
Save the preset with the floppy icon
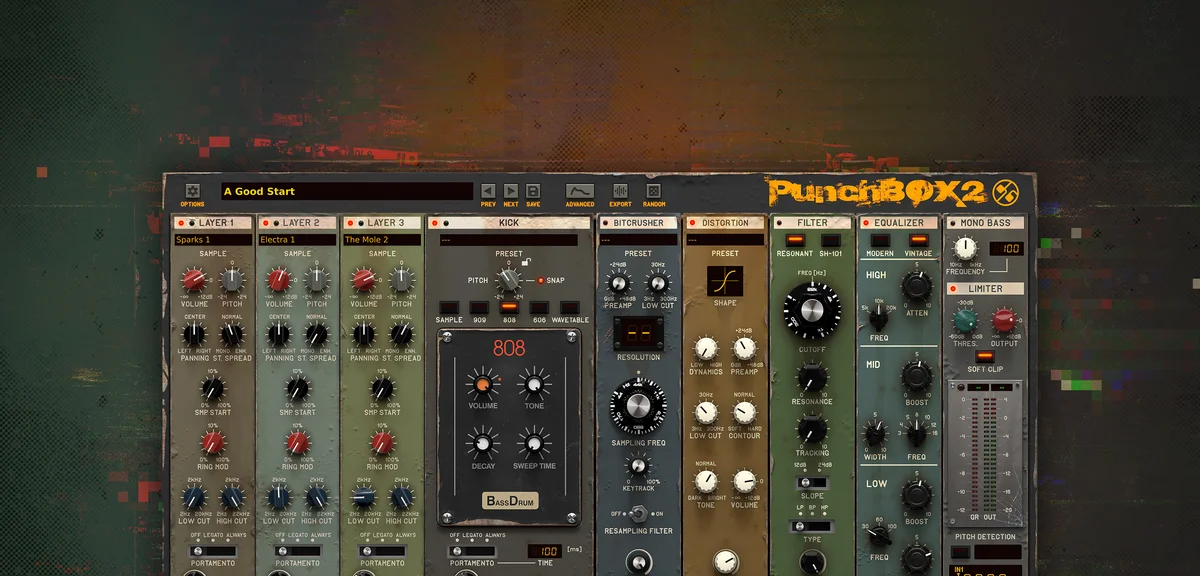pos(533,190)
